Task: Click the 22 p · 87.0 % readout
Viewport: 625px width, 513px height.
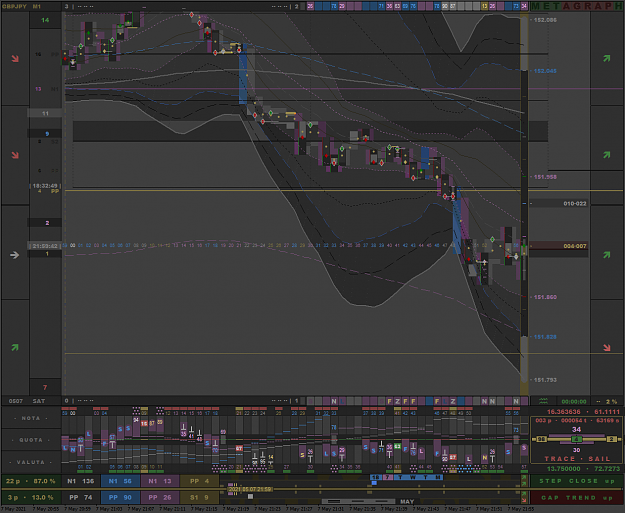Action: coord(31,481)
